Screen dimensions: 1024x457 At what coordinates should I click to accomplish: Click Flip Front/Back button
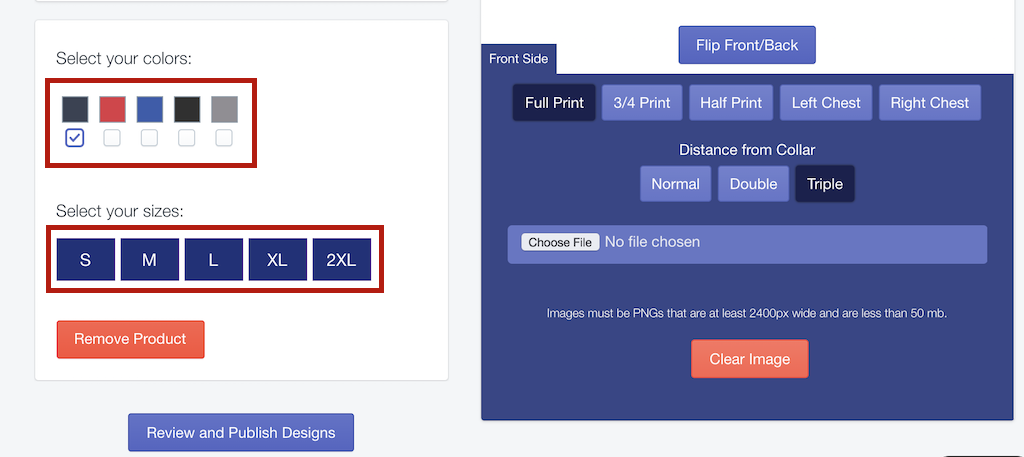click(747, 45)
